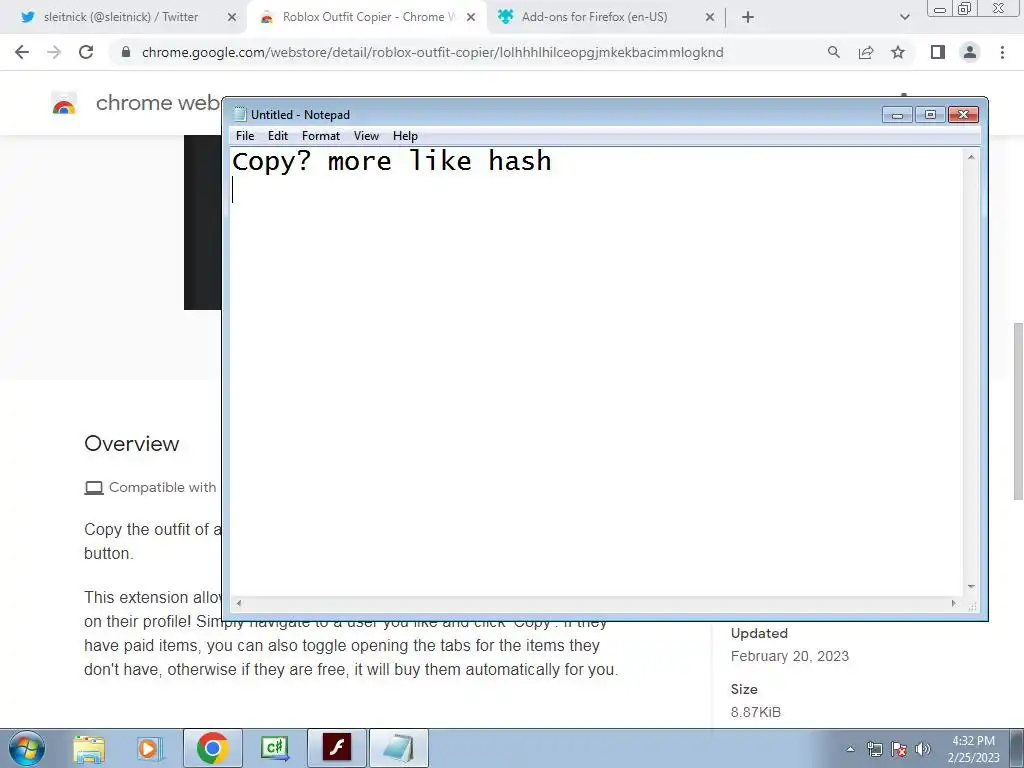Minimize the Chrome window
Viewport: 1024px width, 768px height.
click(x=940, y=9)
